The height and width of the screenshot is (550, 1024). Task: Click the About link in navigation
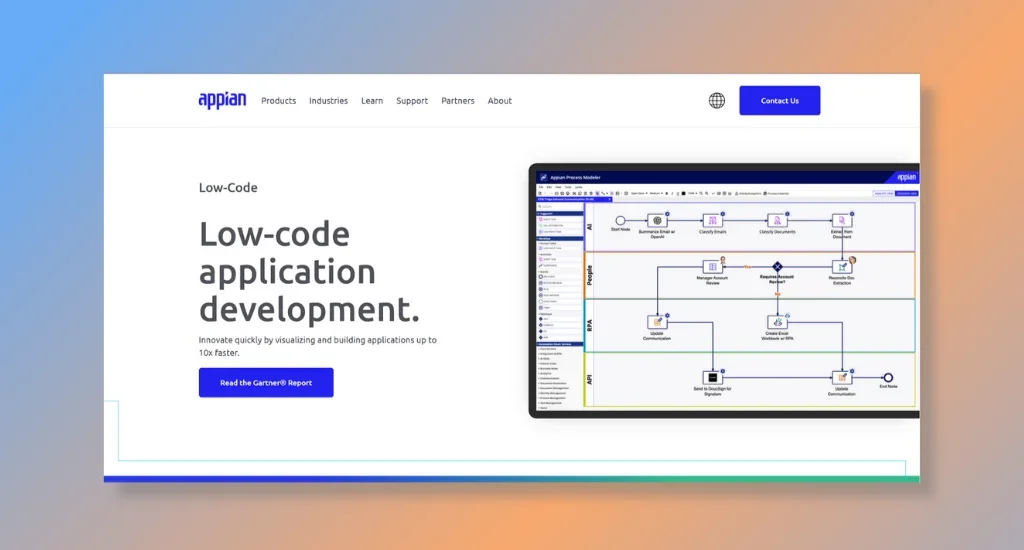point(500,101)
